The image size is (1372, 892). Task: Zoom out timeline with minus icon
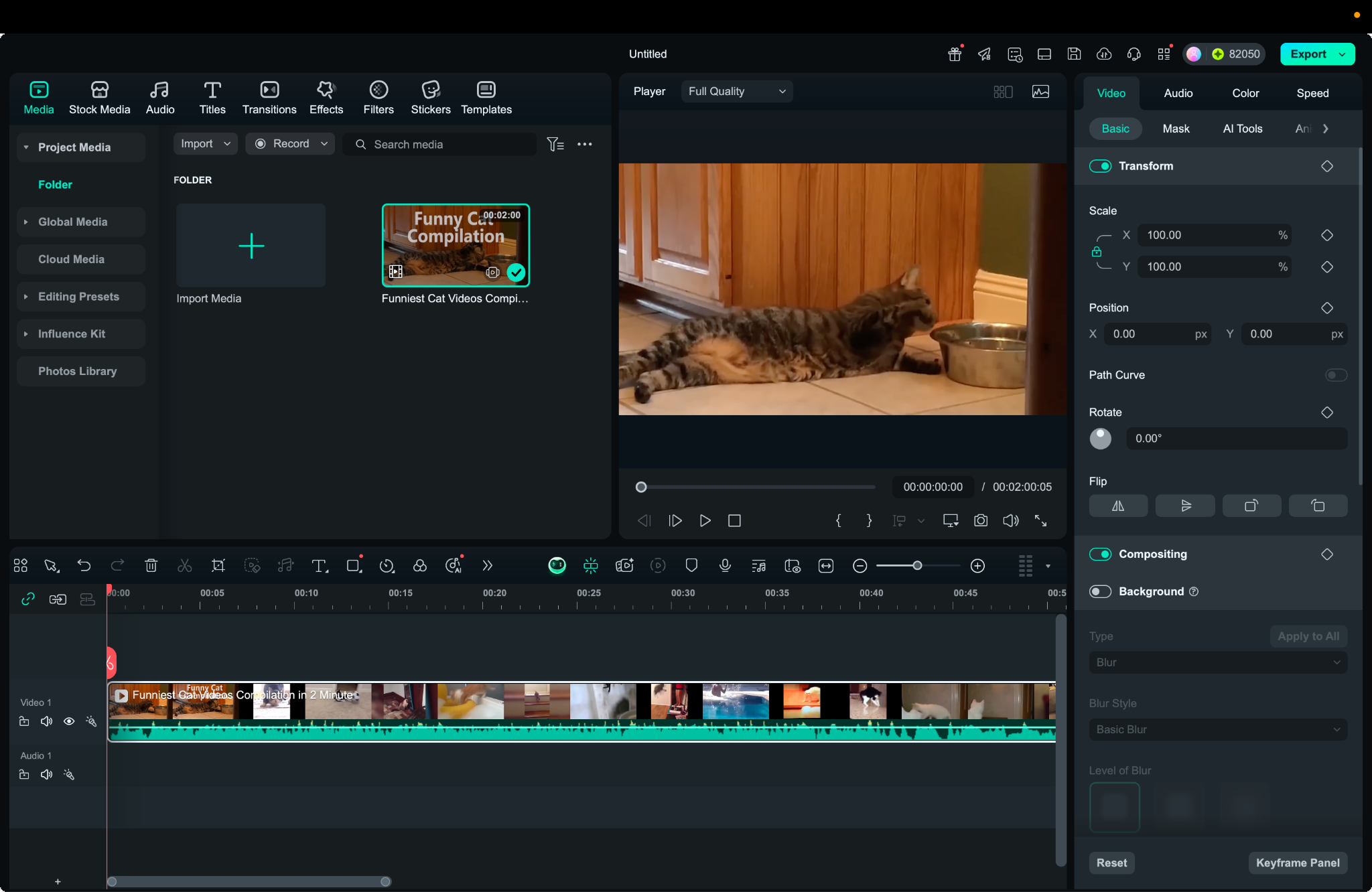[x=860, y=566]
